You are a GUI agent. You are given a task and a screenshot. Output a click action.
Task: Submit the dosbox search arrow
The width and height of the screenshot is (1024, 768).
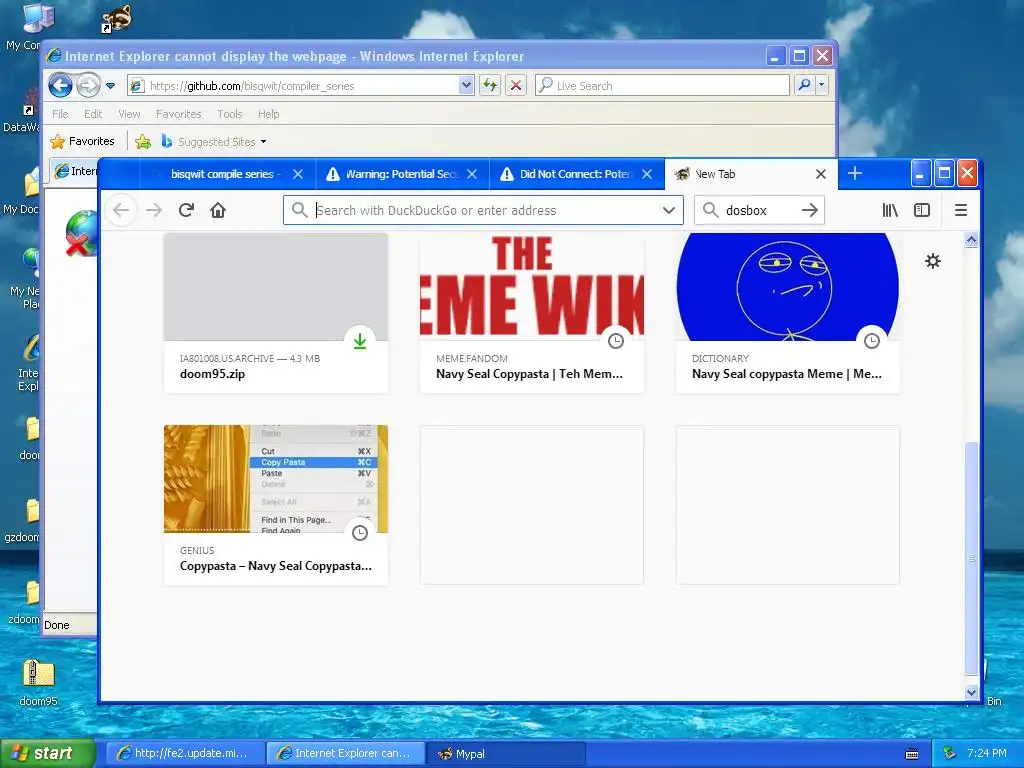(810, 210)
